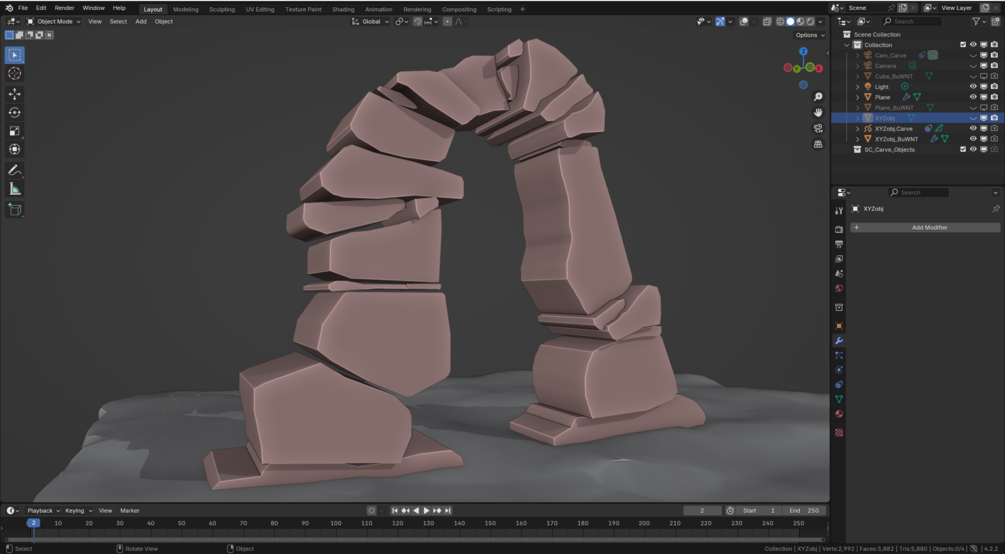Screen dimensions: 1005x554
Task: Open the World properties tab
Action: point(839,289)
